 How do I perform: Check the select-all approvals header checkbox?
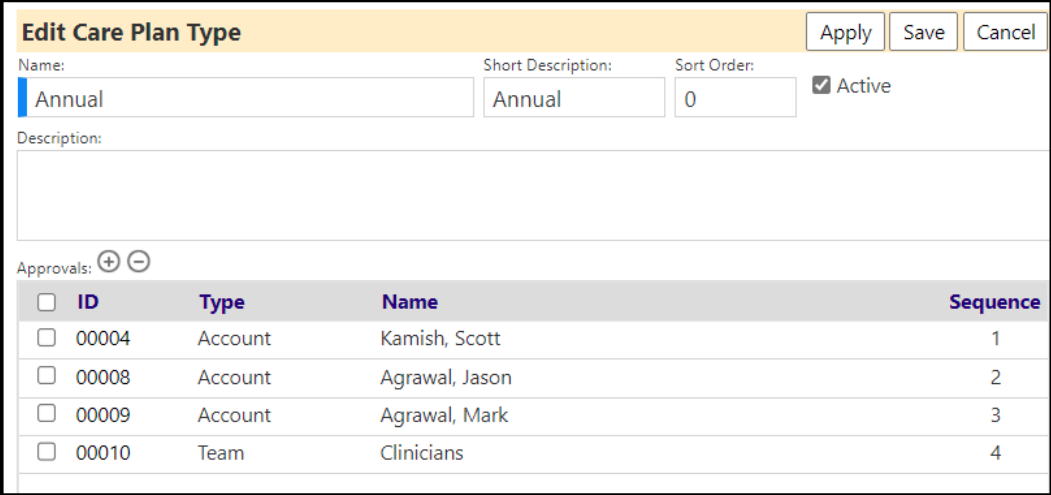pos(46,303)
